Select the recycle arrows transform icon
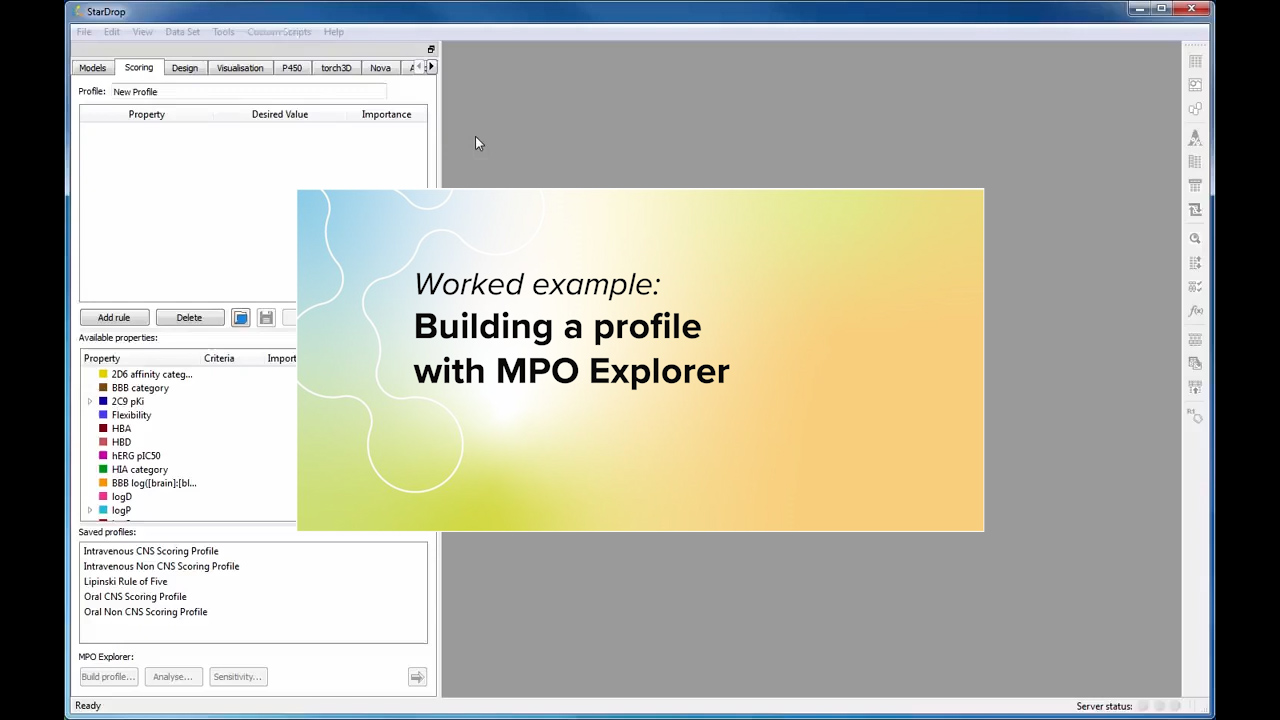 1195,209
